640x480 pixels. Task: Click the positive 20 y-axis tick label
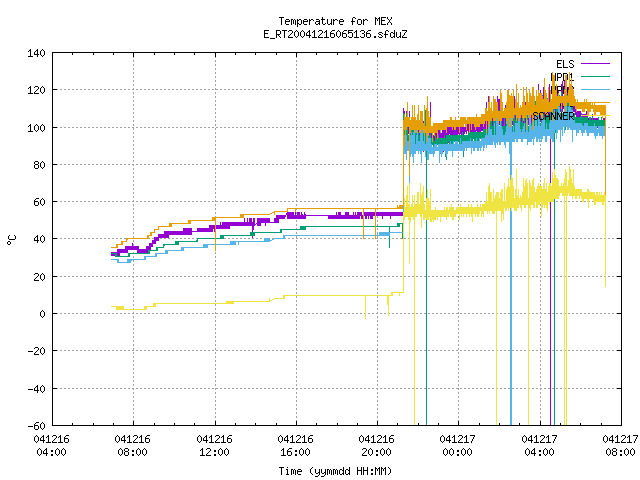[39, 277]
